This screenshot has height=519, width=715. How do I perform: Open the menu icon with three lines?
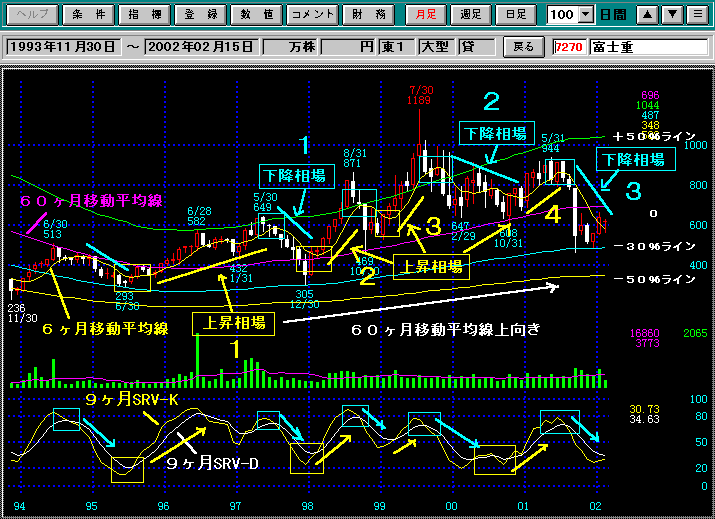click(695, 15)
